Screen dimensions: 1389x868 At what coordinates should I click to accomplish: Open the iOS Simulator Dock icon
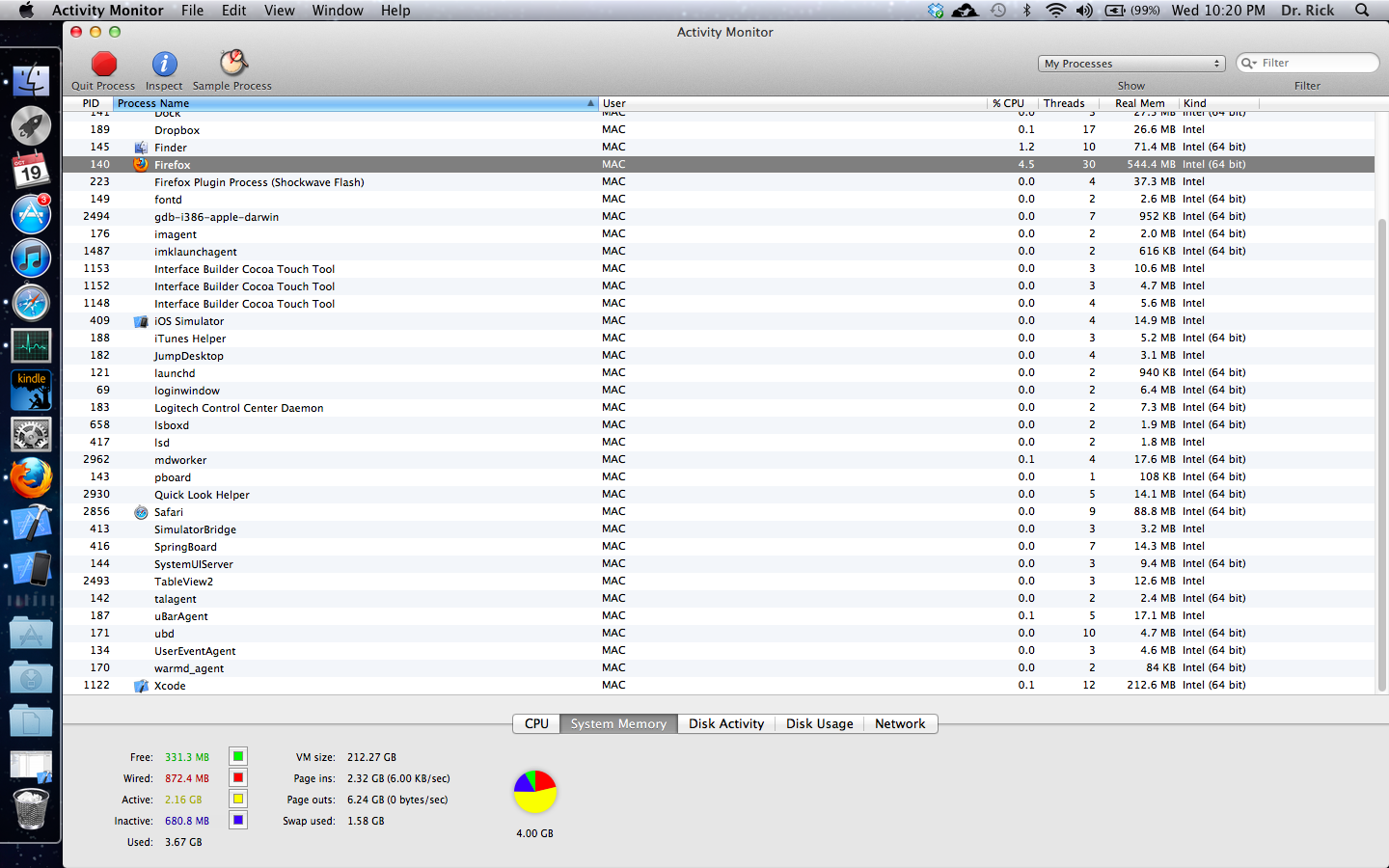(31, 568)
